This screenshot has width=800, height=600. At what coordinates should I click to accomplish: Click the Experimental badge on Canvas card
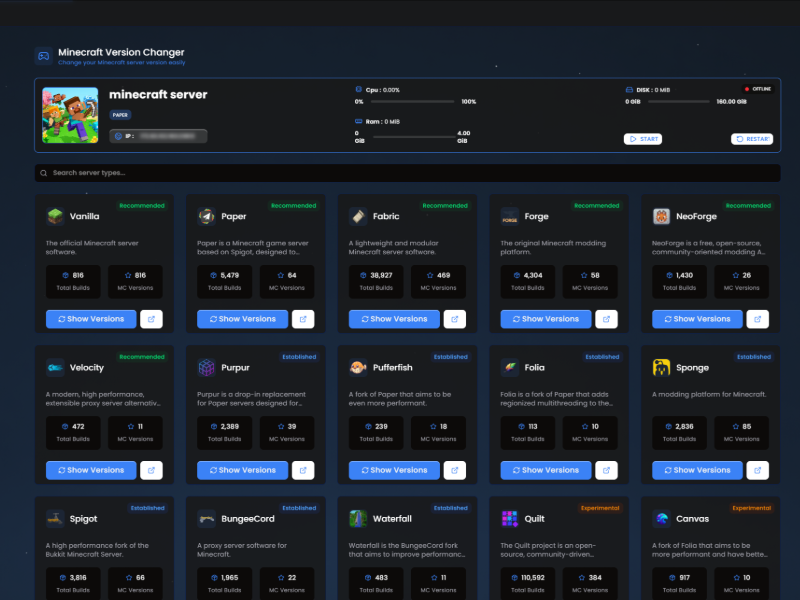pos(752,508)
